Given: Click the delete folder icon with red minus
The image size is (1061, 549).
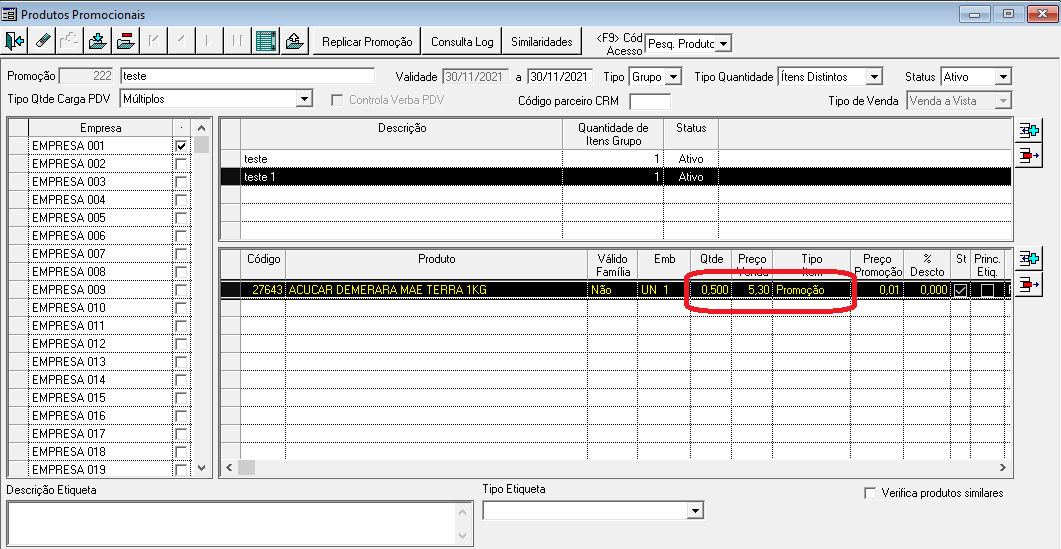Looking at the screenshot, I should click(x=126, y=41).
